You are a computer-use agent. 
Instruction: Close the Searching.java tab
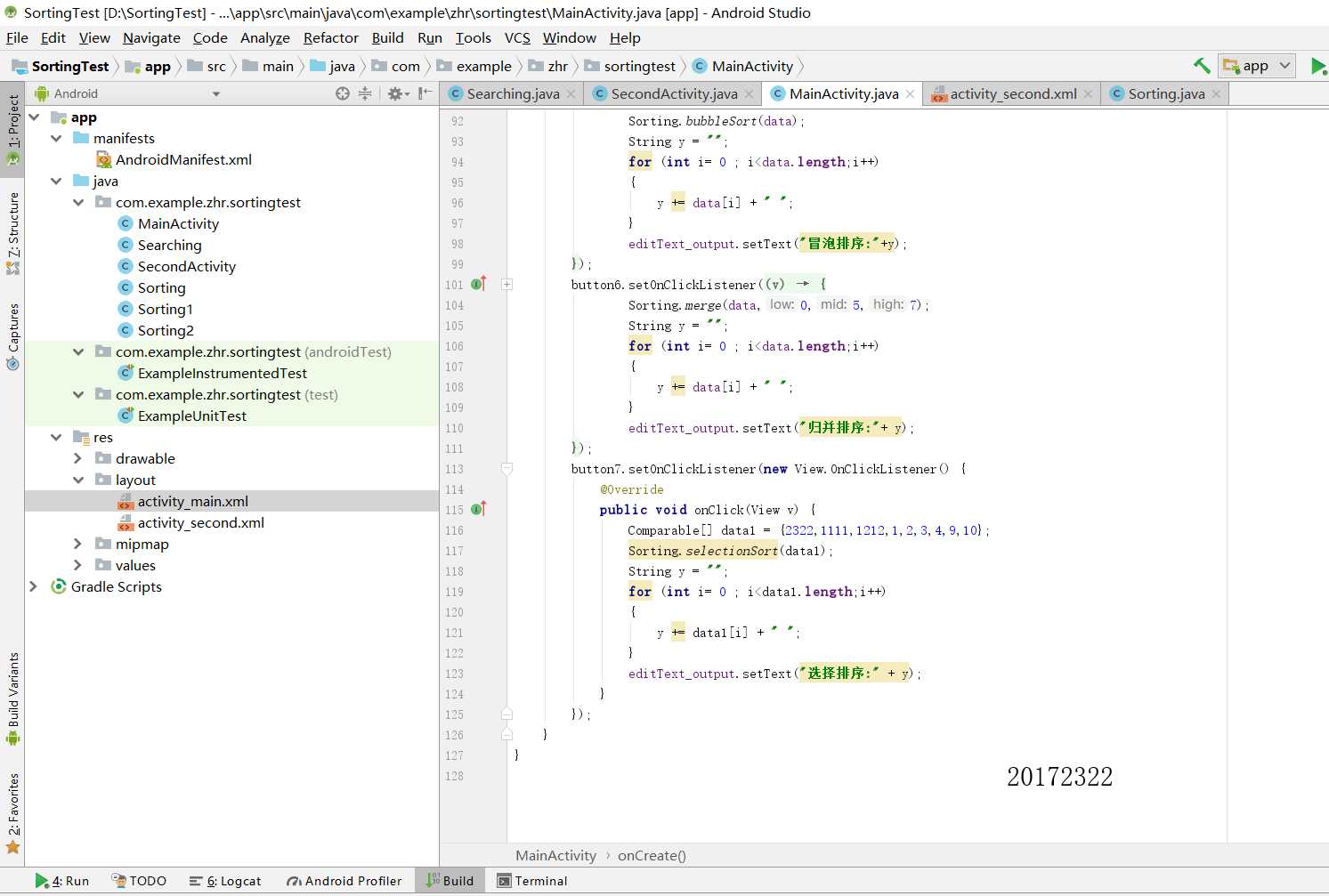(571, 94)
